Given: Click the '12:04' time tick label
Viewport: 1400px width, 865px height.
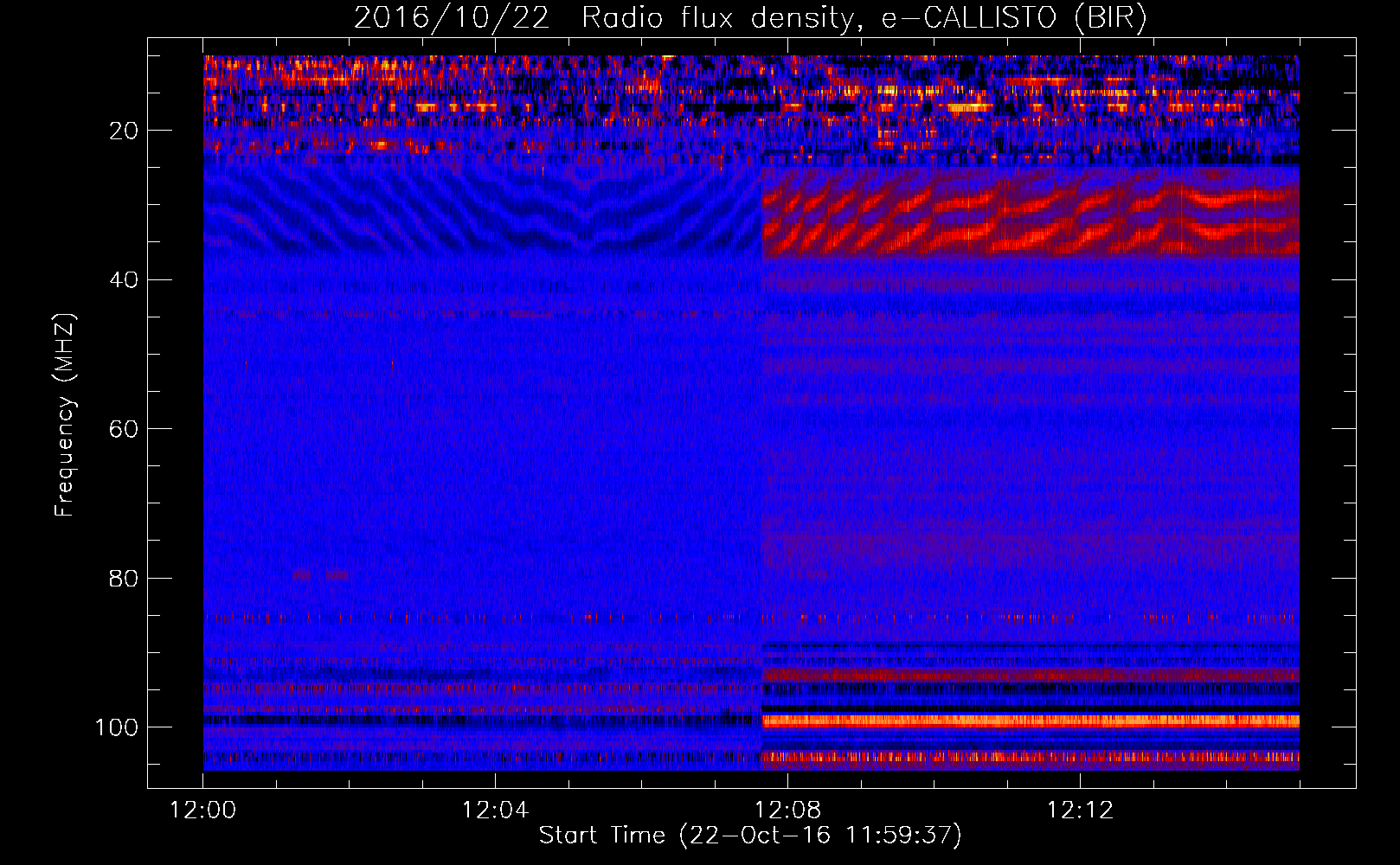Looking at the screenshot, I should [495, 811].
